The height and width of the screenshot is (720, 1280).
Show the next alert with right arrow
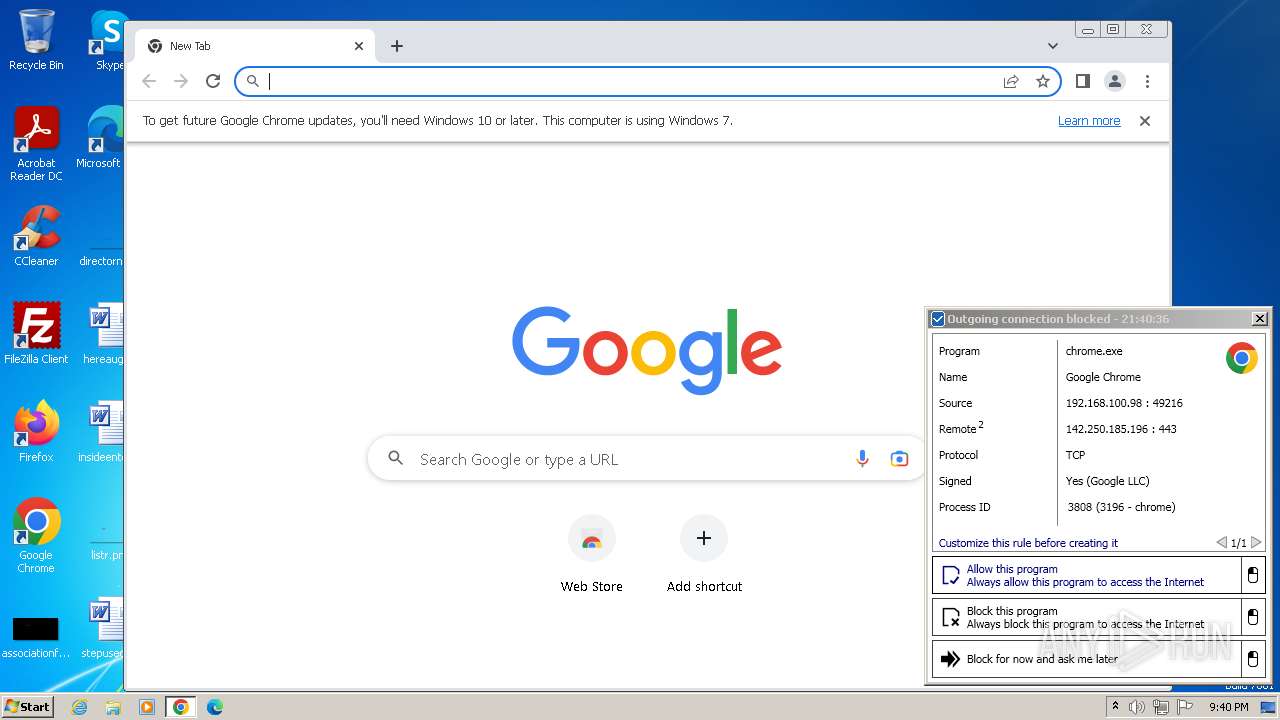point(1256,543)
